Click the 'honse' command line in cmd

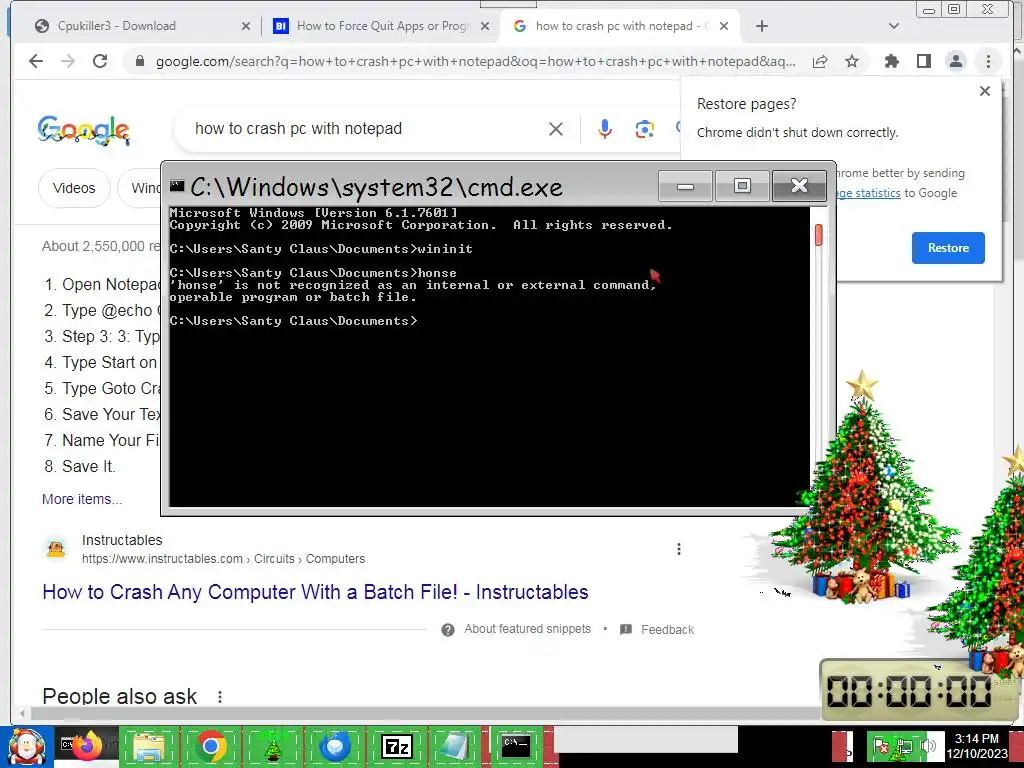pyautogui.click(x=313, y=273)
